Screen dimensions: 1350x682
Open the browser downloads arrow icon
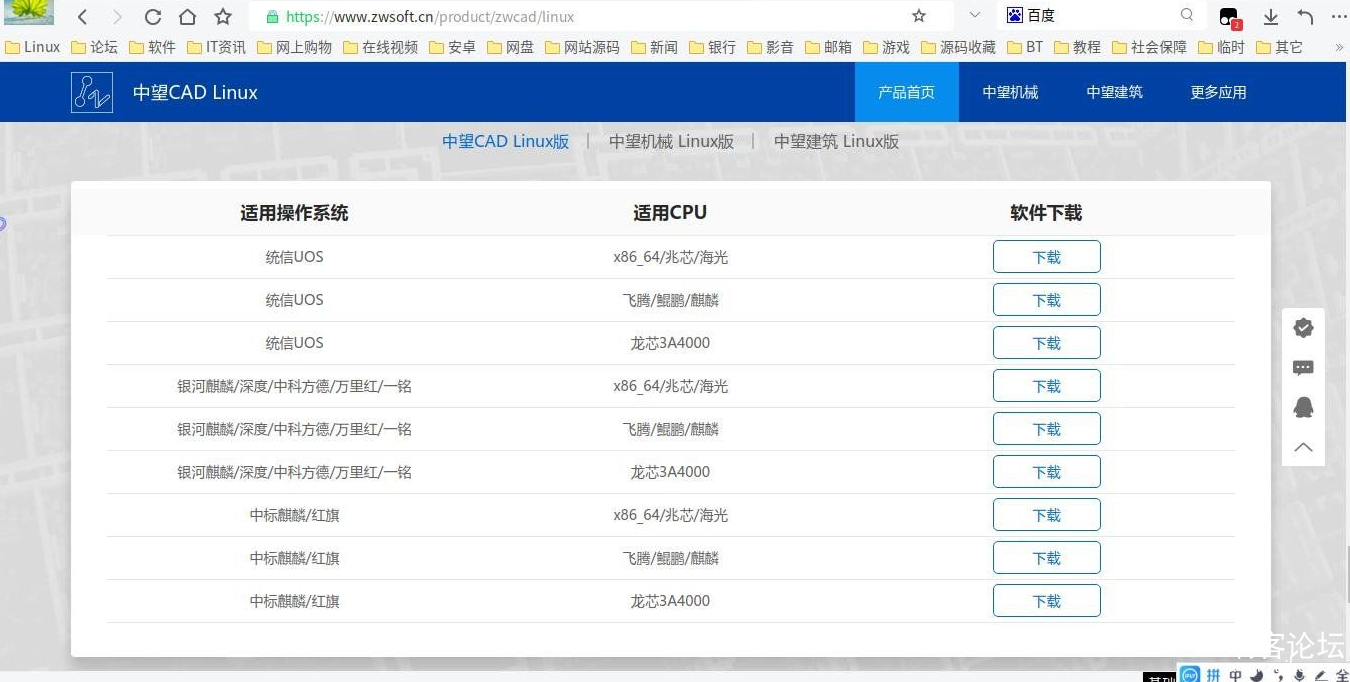tap(1271, 17)
